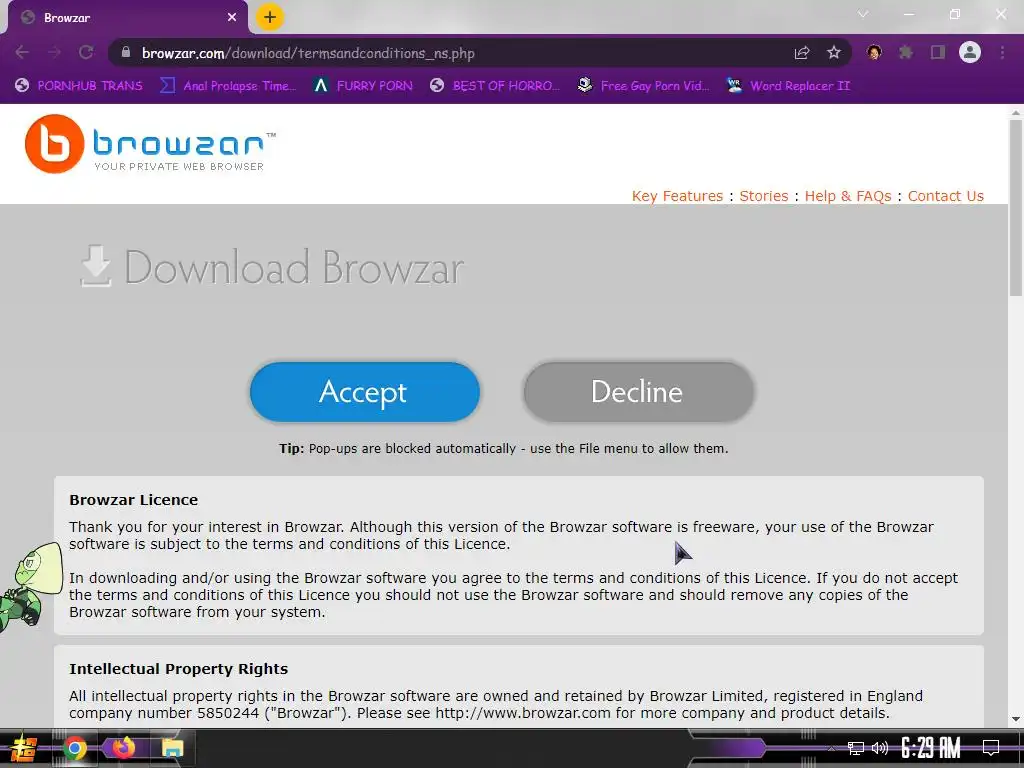The height and width of the screenshot is (768, 1024).
Task: Open the Word Replacer II bookmark
Action: pos(789,86)
